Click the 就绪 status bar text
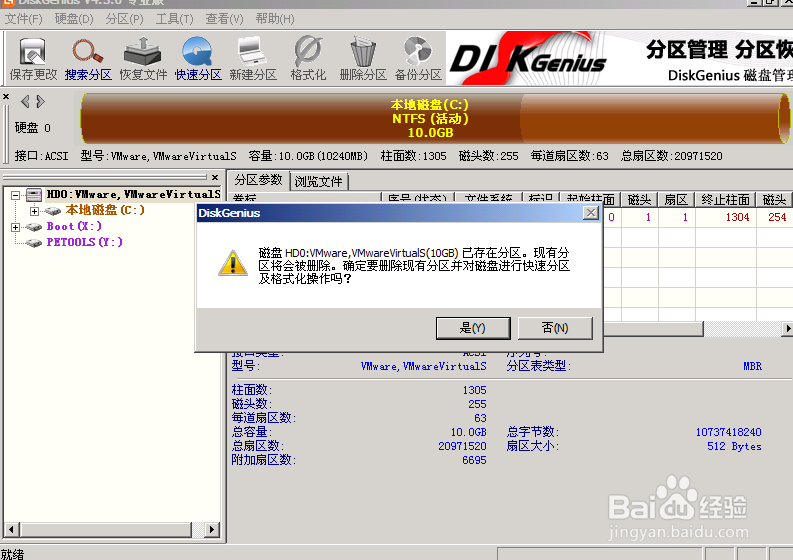Image resolution: width=793 pixels, height=560 pixels. coord(12,554)
